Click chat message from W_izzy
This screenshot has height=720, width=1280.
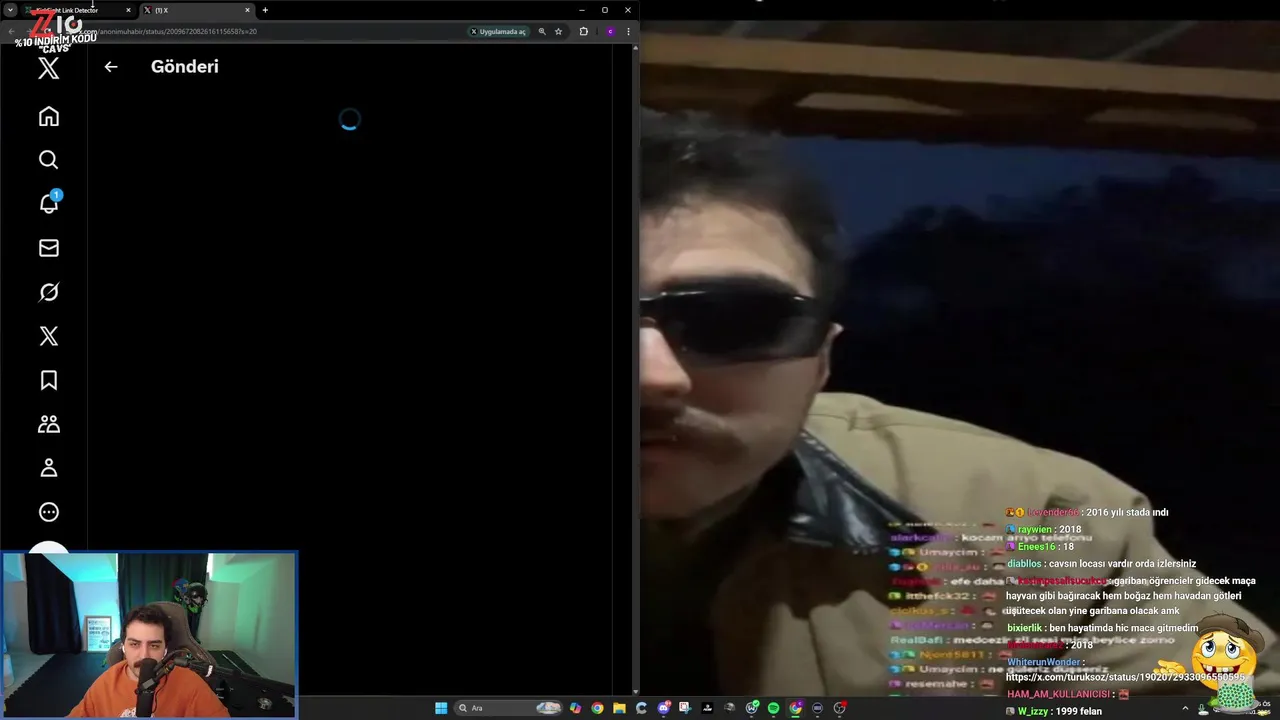pyautogui.click(x=1053, y=711)
